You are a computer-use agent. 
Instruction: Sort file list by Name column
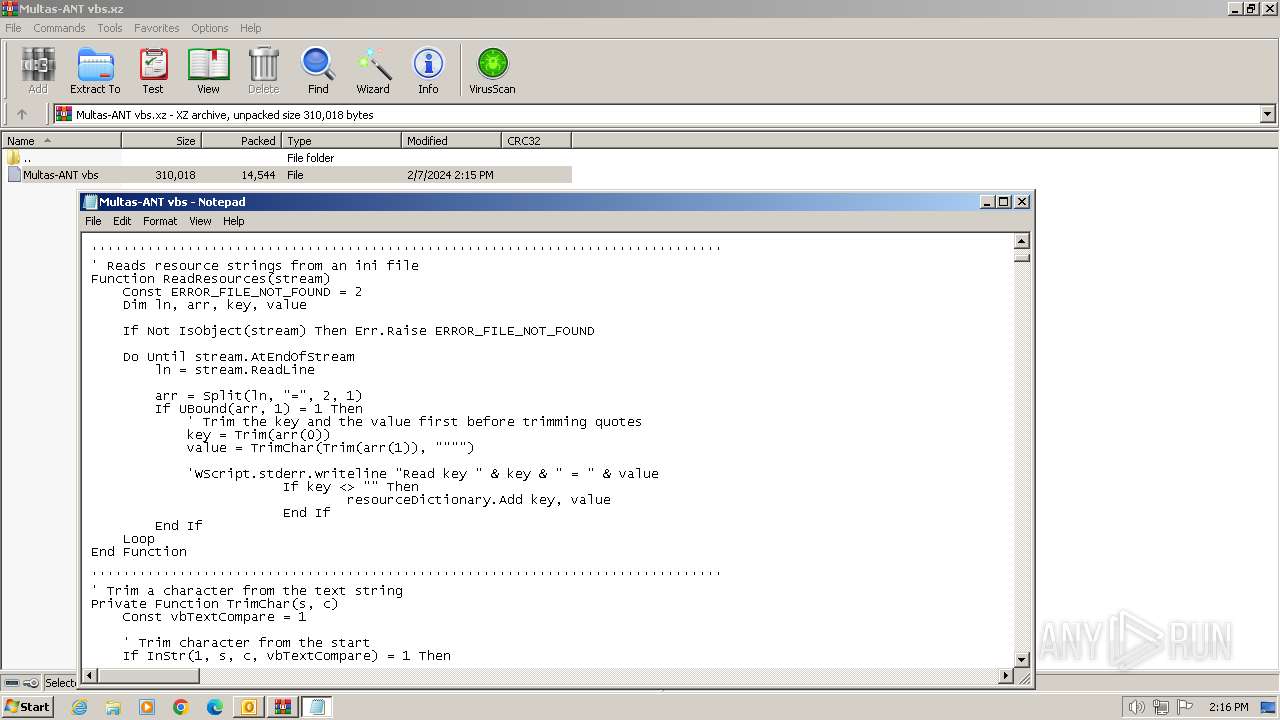[x=61, y=141]
